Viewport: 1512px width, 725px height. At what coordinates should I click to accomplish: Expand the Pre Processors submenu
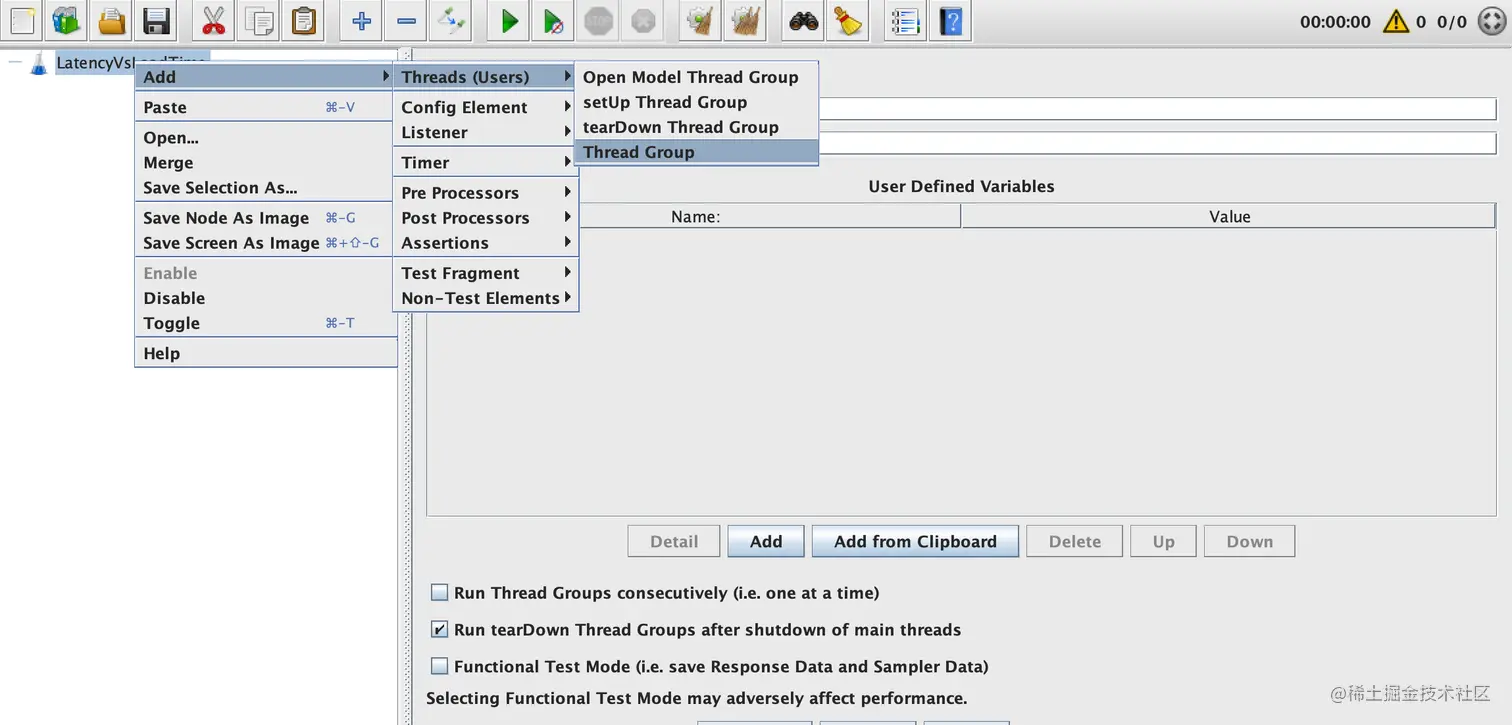click(486, 193)
